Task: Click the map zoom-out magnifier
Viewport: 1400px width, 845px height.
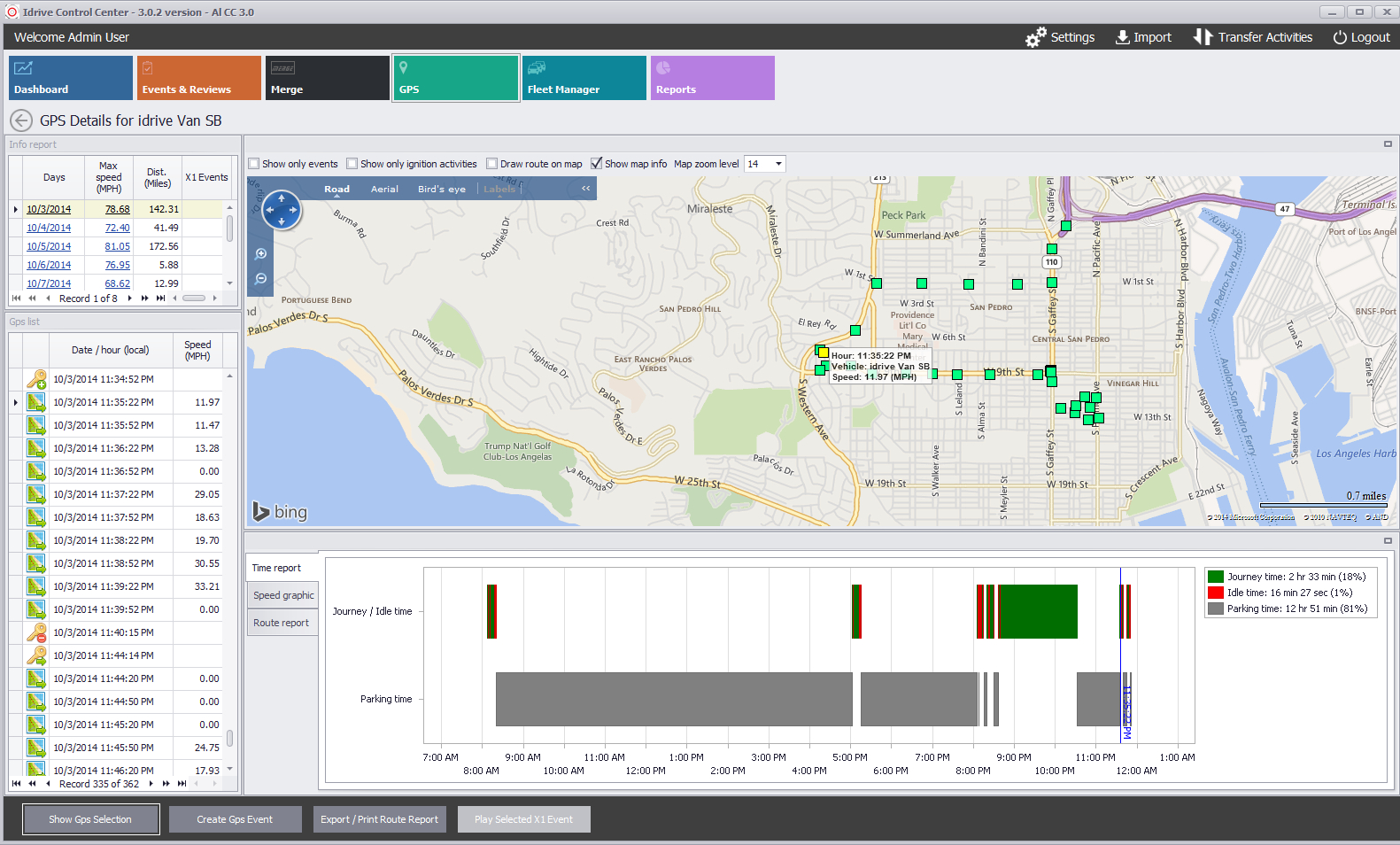Action: click(x=261, y=279)
